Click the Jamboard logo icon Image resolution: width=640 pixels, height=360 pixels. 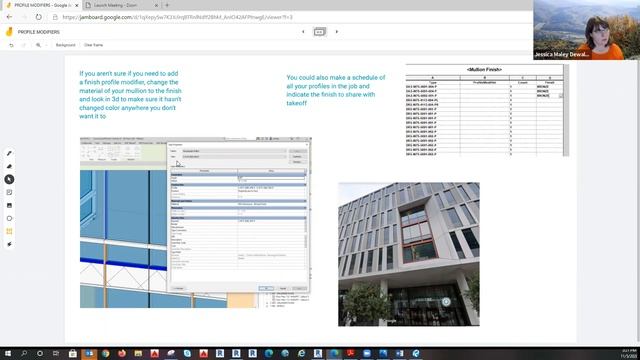point(9,31)
